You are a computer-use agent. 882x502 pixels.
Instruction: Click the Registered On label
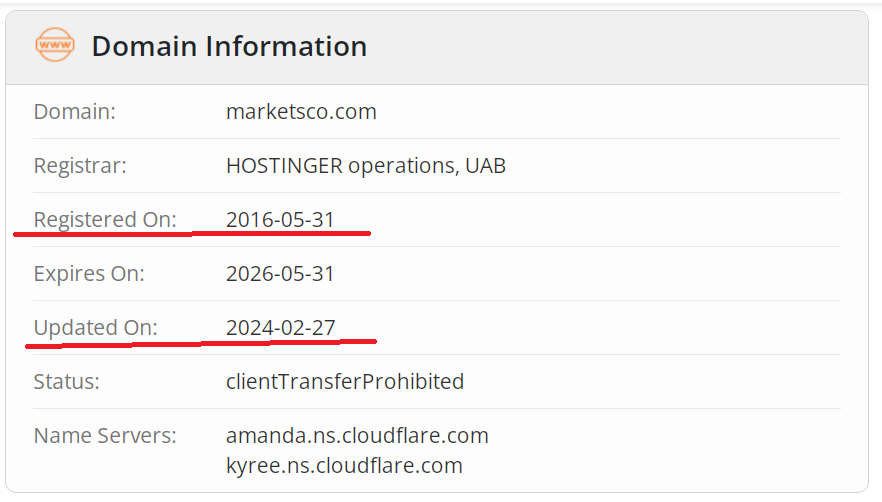pos(105,219)
